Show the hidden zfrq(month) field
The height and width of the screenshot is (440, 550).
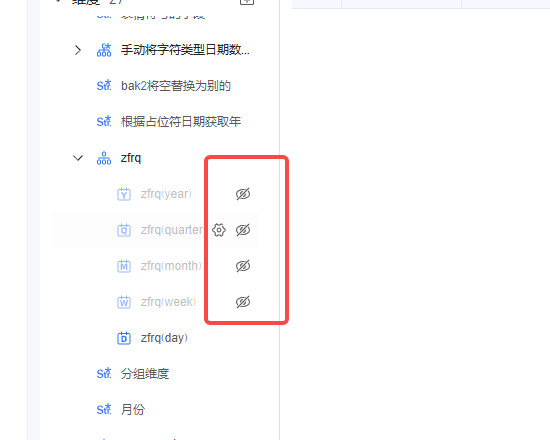click(243, 266)
